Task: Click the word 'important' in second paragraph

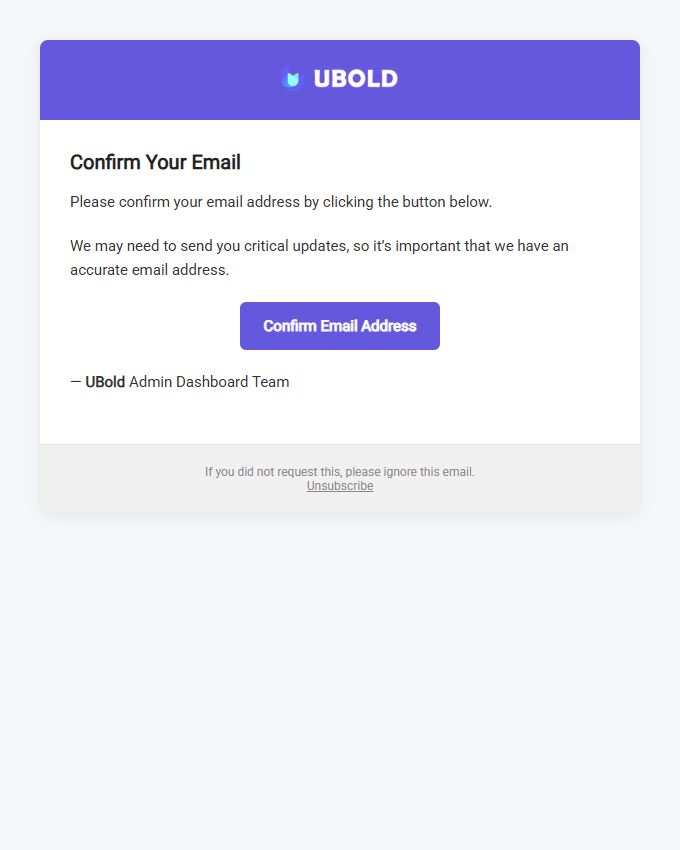Action: (x=429, y=246)
